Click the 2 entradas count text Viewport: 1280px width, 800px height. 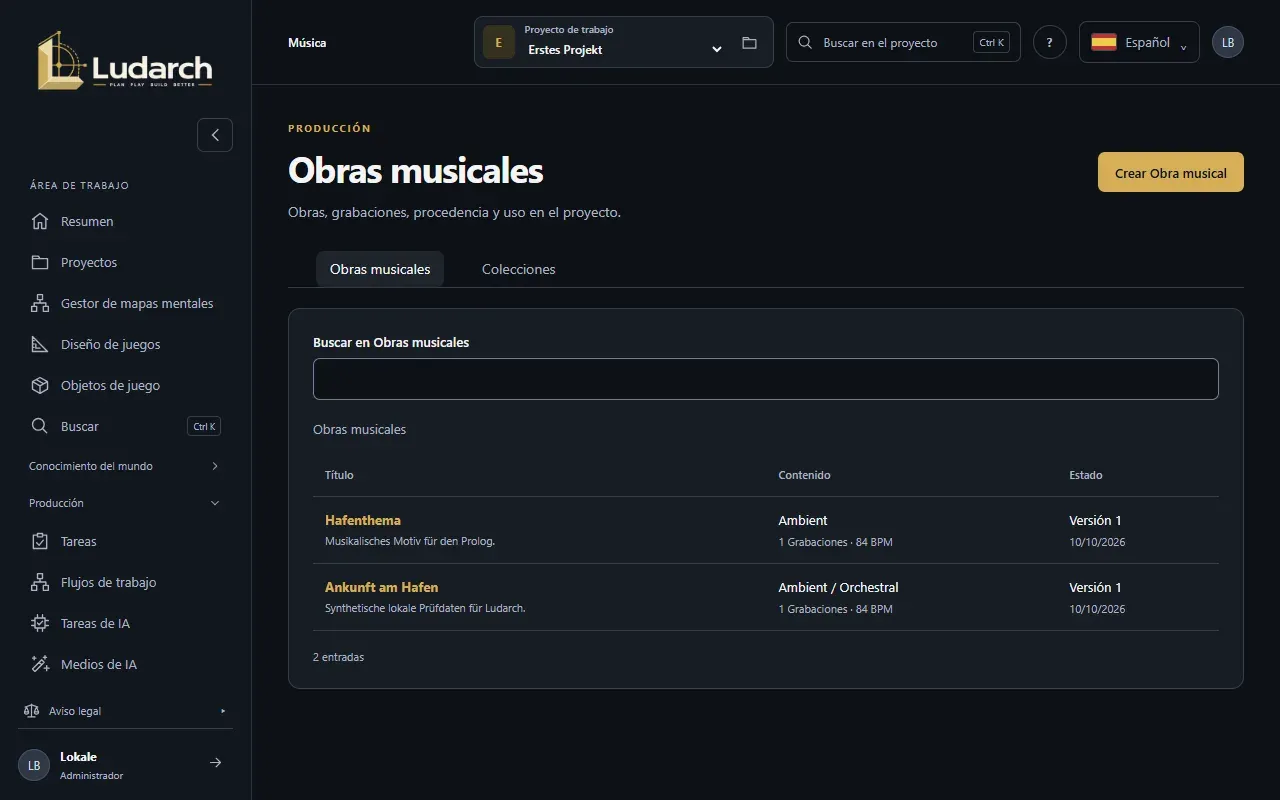coord(338,657)
